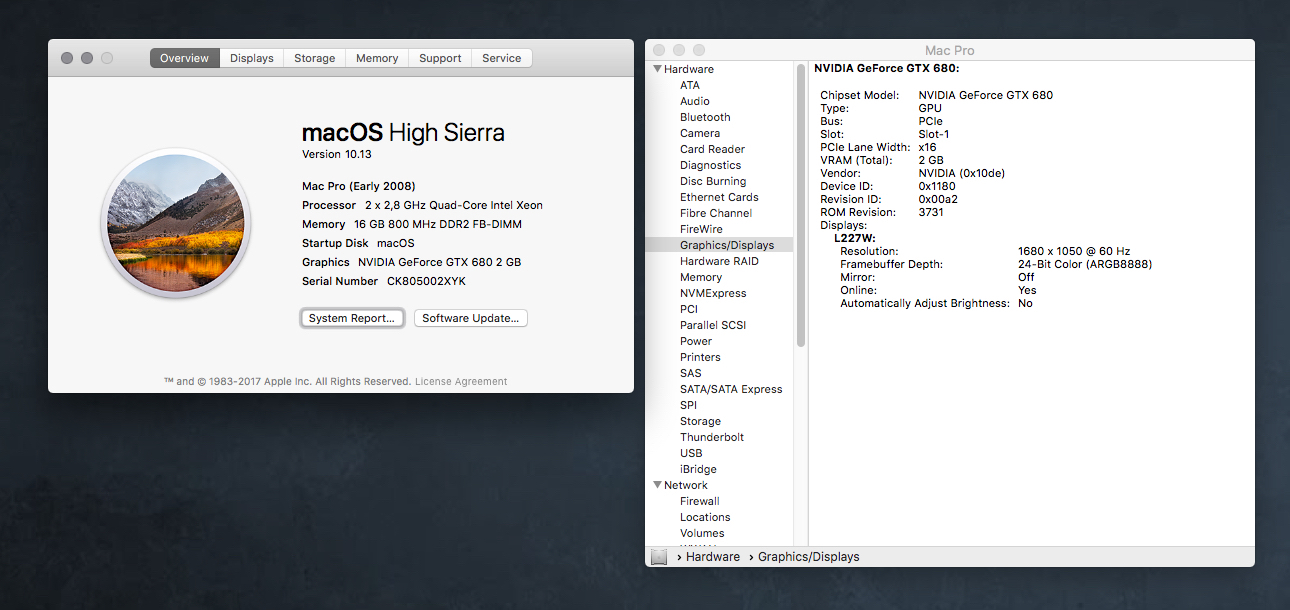Click the Device ID value 0x1180
The height and width of the screenshot is (610, 1290).
[x=937, y=186]
